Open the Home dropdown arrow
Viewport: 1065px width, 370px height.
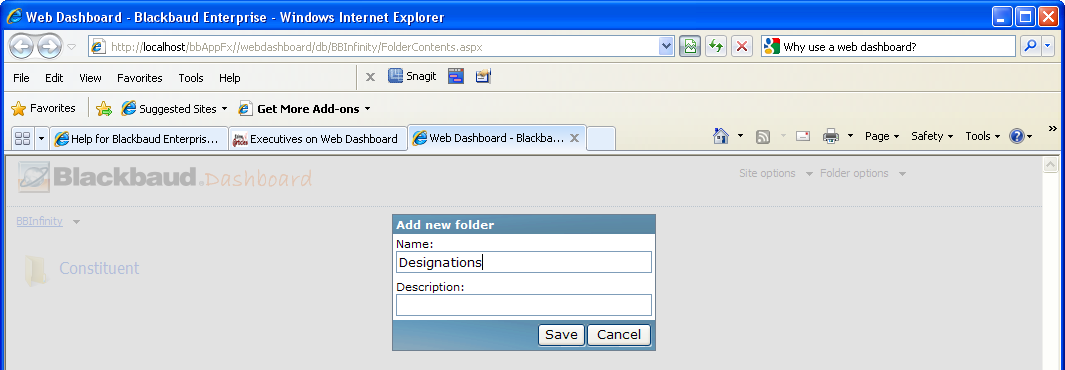click(x=740, y=136)
